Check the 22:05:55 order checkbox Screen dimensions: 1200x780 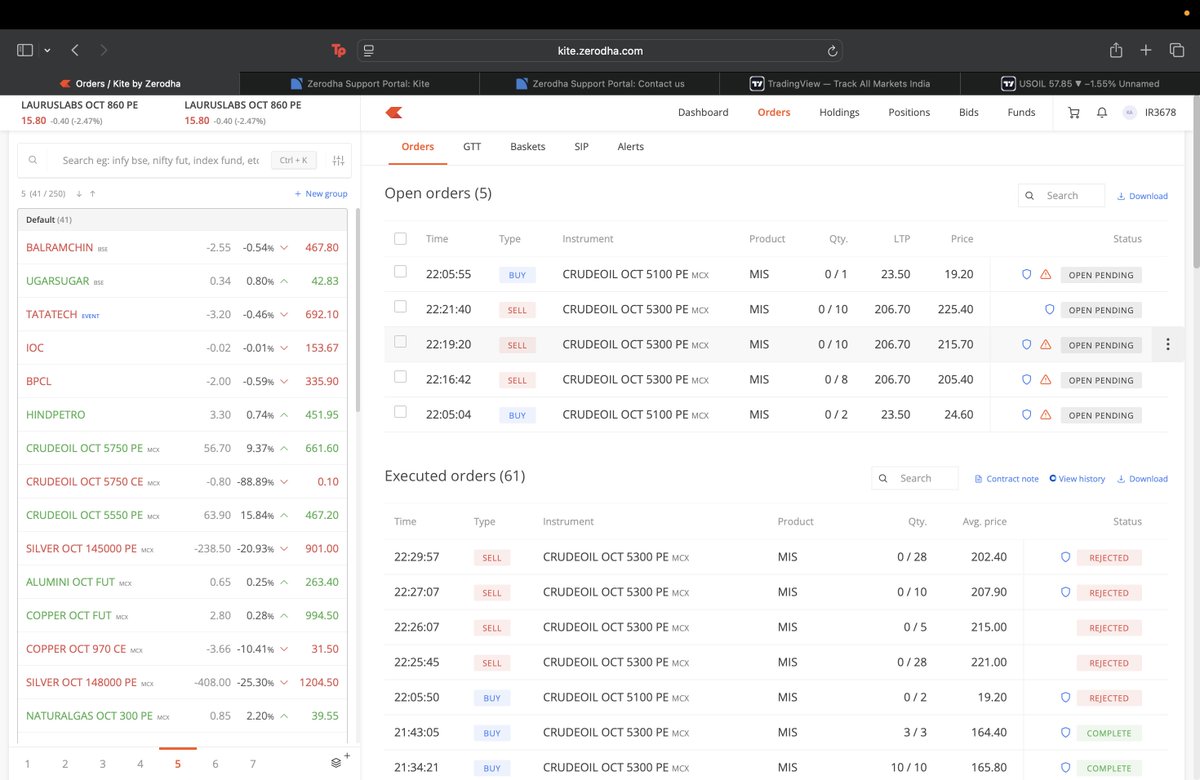click(401, 272)
